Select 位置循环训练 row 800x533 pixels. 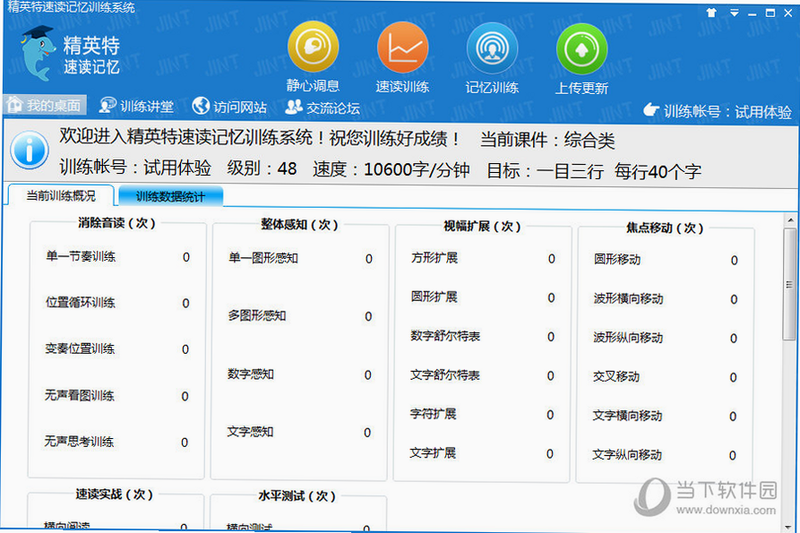click(117, 302)
